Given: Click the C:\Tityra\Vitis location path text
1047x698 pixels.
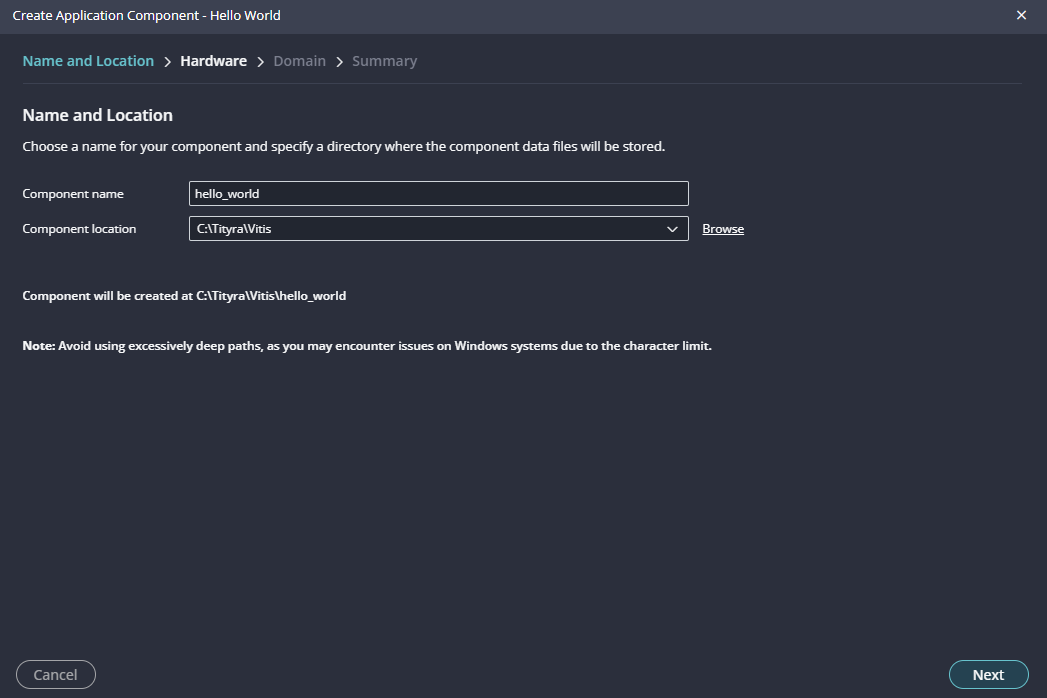Looking at the screenshot, I should (234, 229).
